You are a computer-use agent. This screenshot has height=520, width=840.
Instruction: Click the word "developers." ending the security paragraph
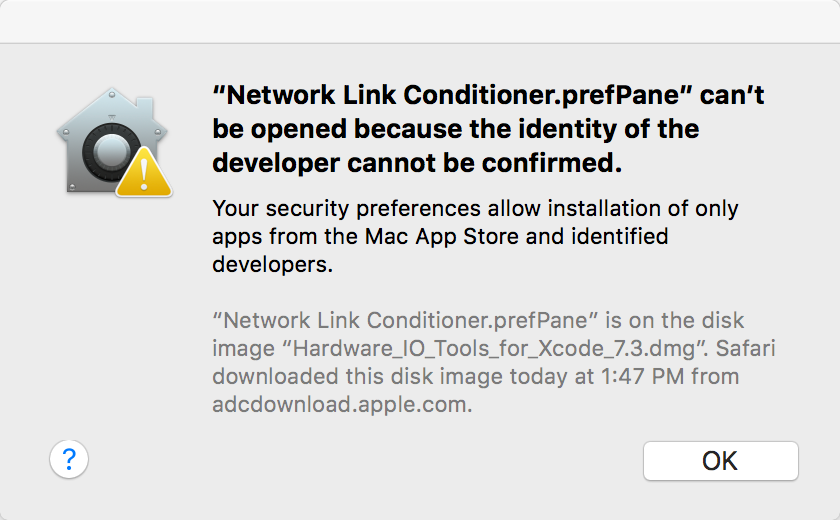pyautogui.click(x=273, y=264)
